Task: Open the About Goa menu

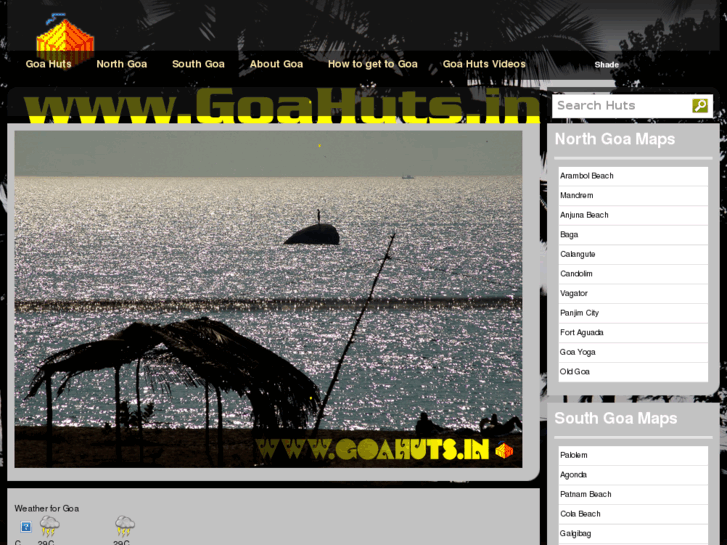Action: pos(276,64)
